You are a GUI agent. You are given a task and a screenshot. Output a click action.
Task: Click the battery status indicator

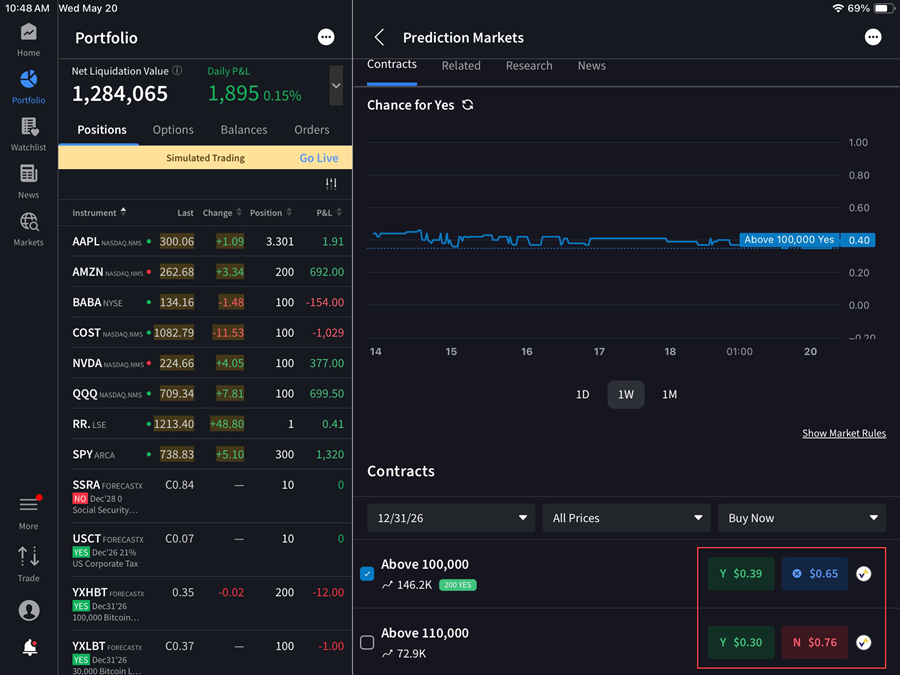pos(883,8)
